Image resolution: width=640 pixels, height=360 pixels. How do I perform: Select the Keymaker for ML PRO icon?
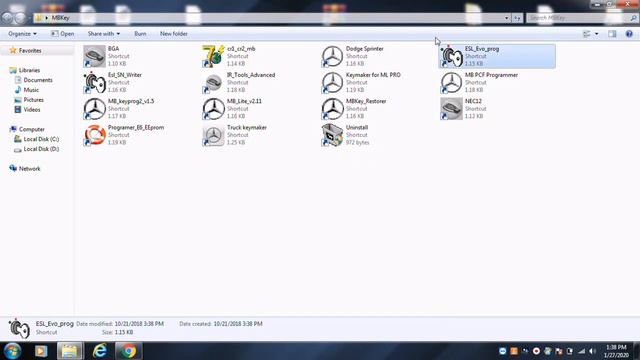pos(332,82)
